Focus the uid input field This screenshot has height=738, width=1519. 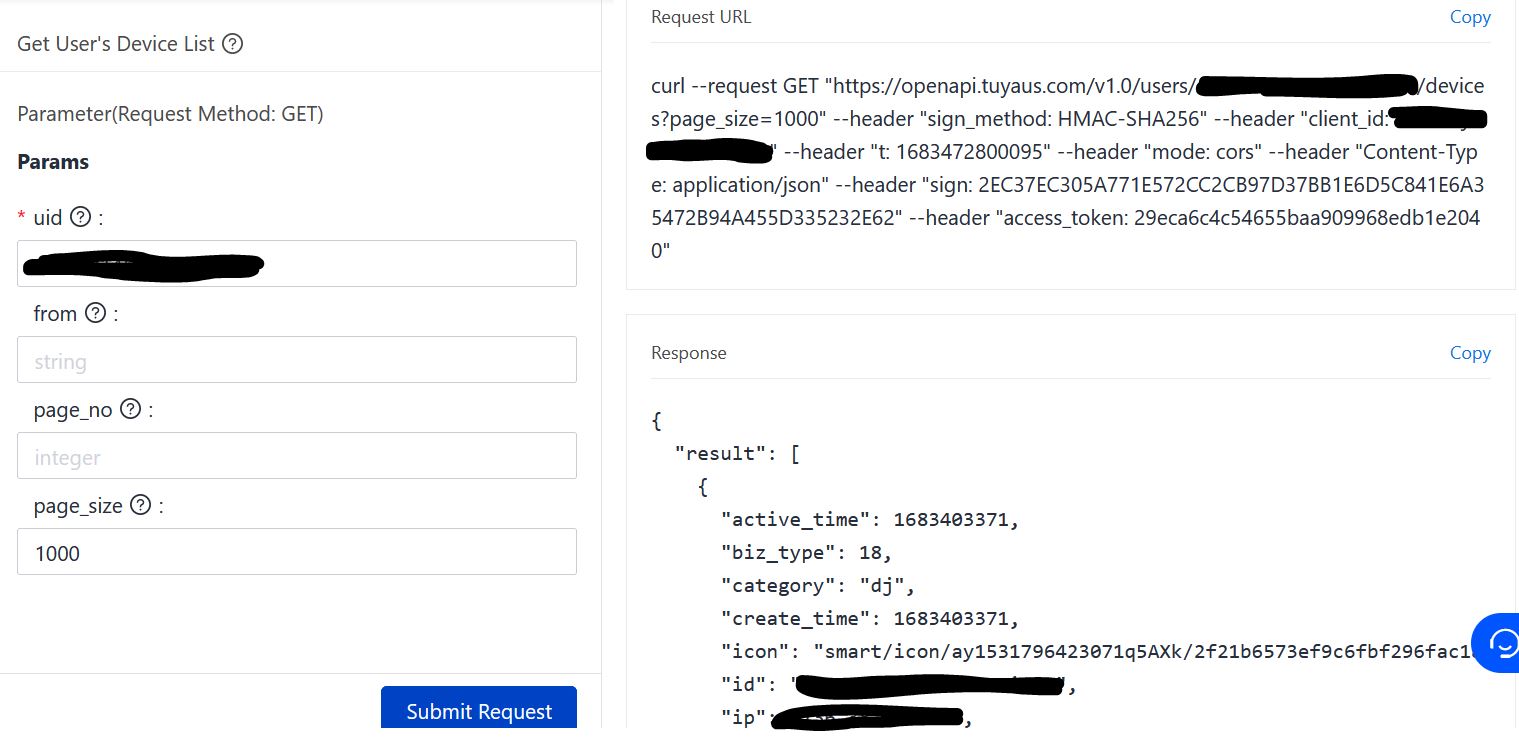click(x=297, y=263)
